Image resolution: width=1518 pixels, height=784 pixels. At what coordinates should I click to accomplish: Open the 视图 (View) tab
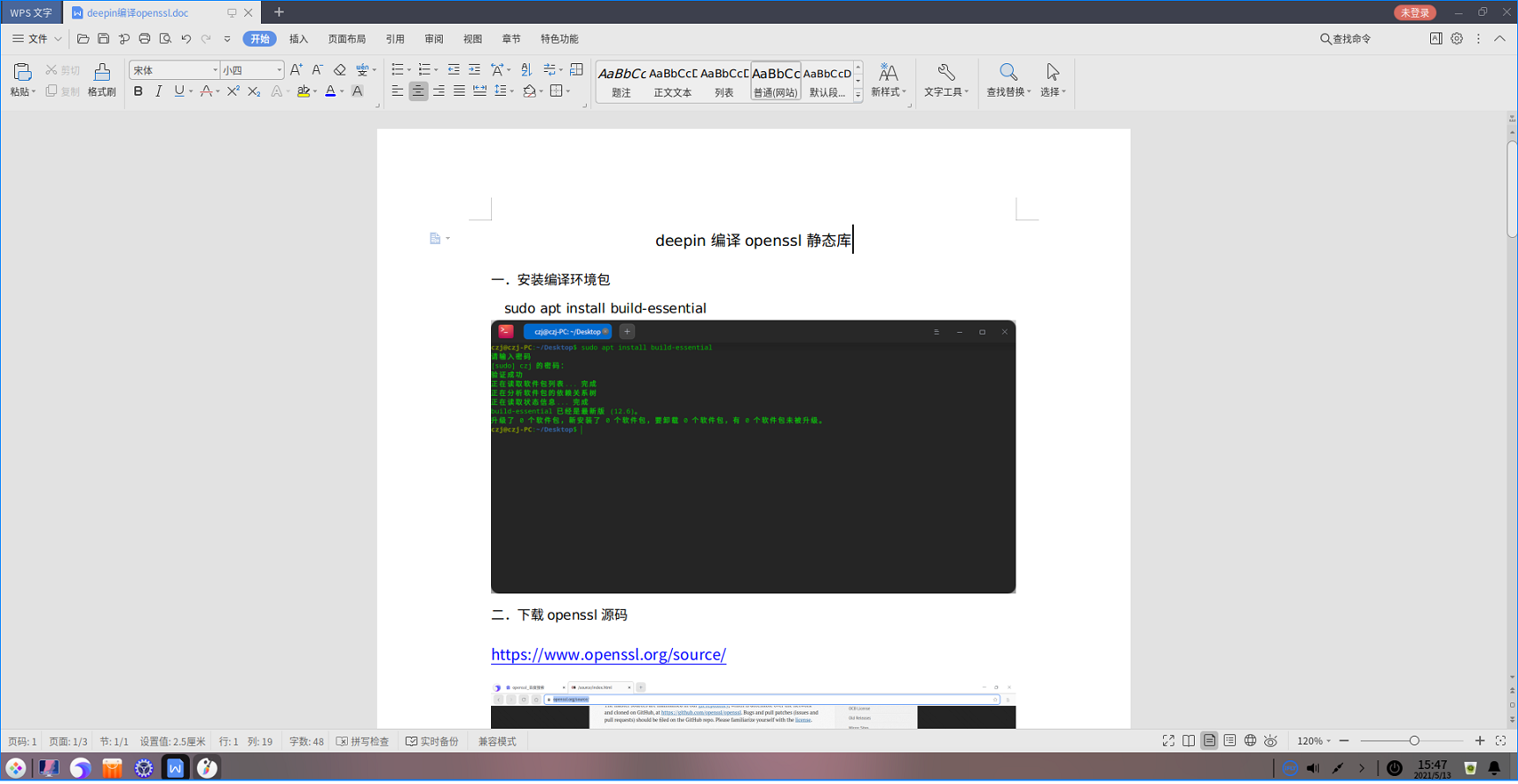tap(473, 39)
